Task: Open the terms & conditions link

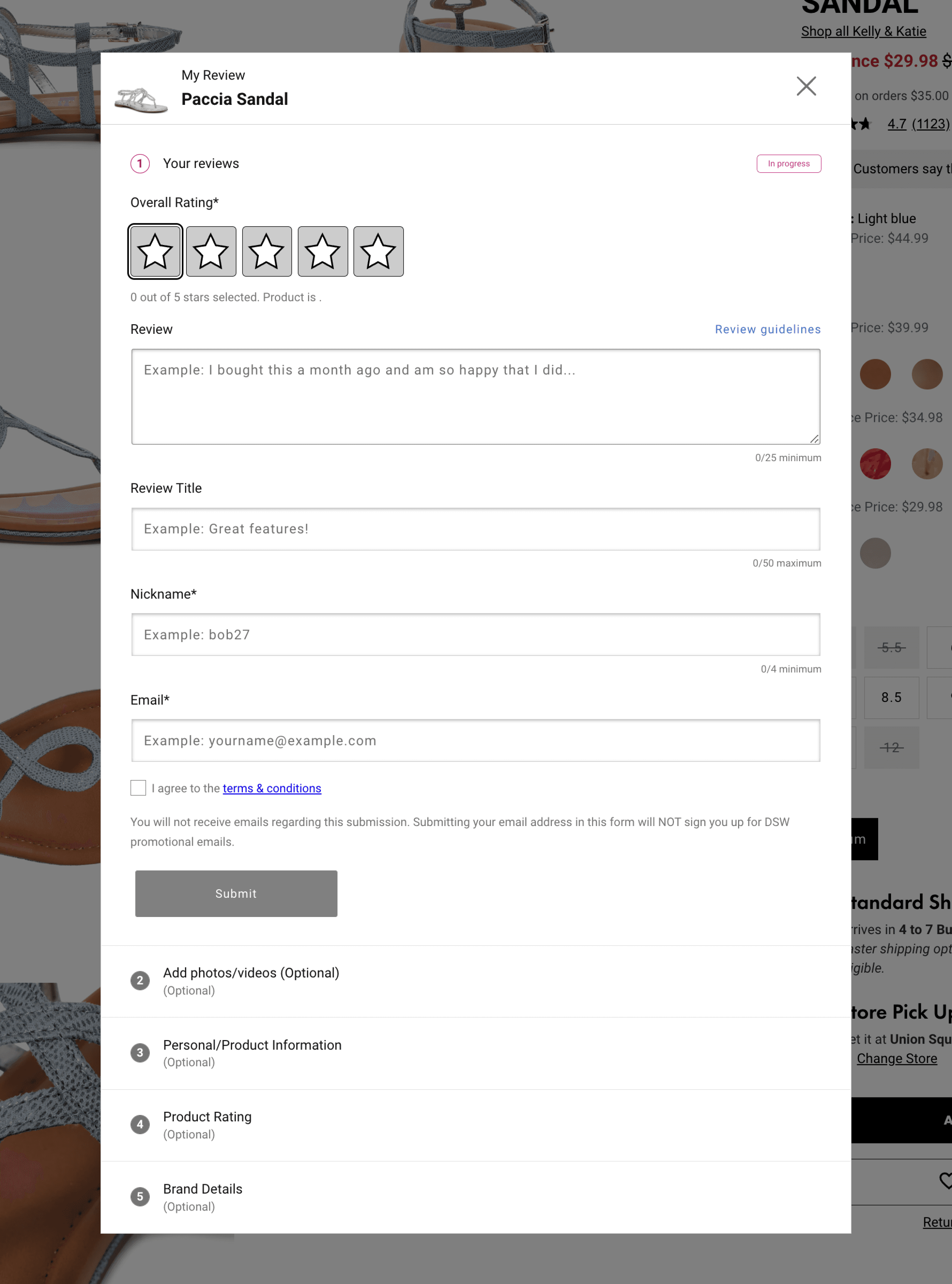Action: [271, 788]
